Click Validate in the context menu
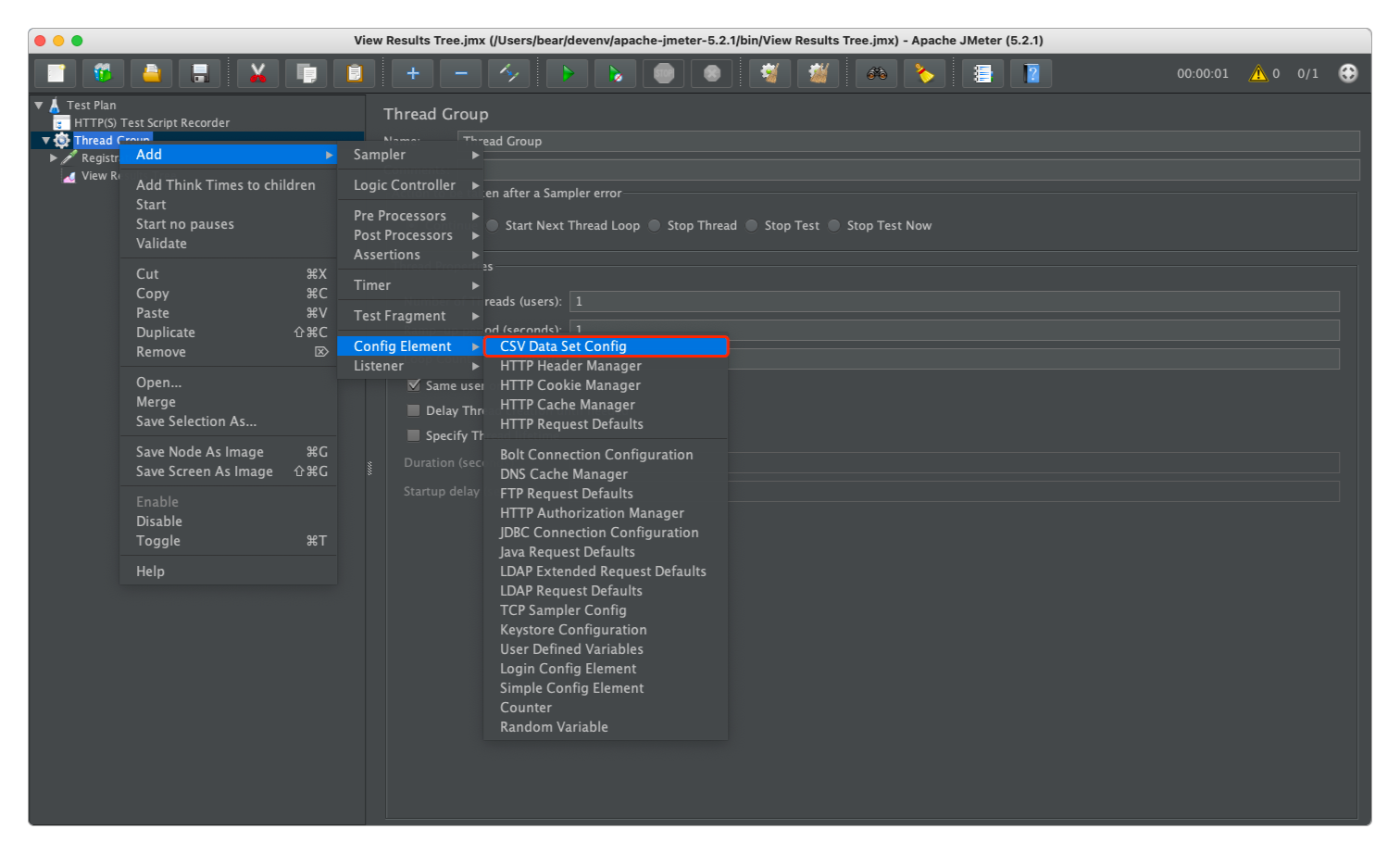The width and height of the screenshot is (1400, 854). 229,244
